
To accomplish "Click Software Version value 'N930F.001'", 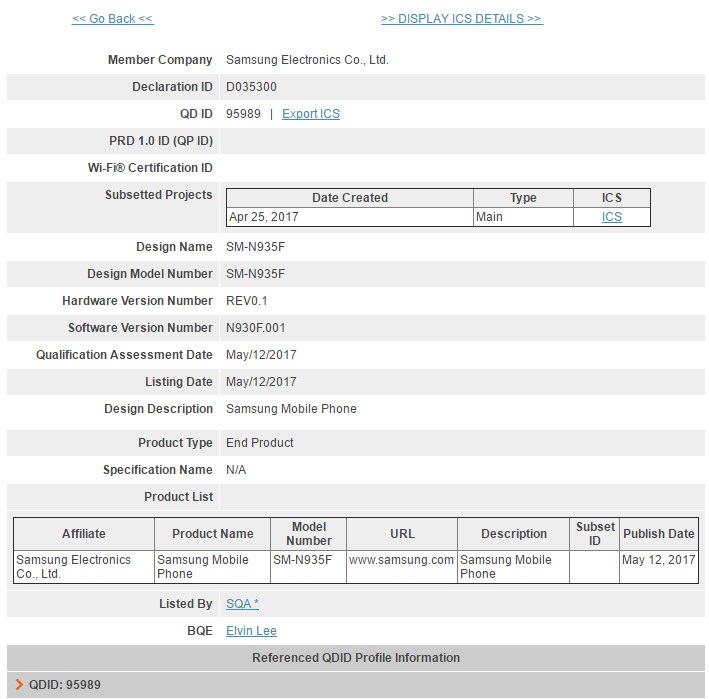I will 256,327.
